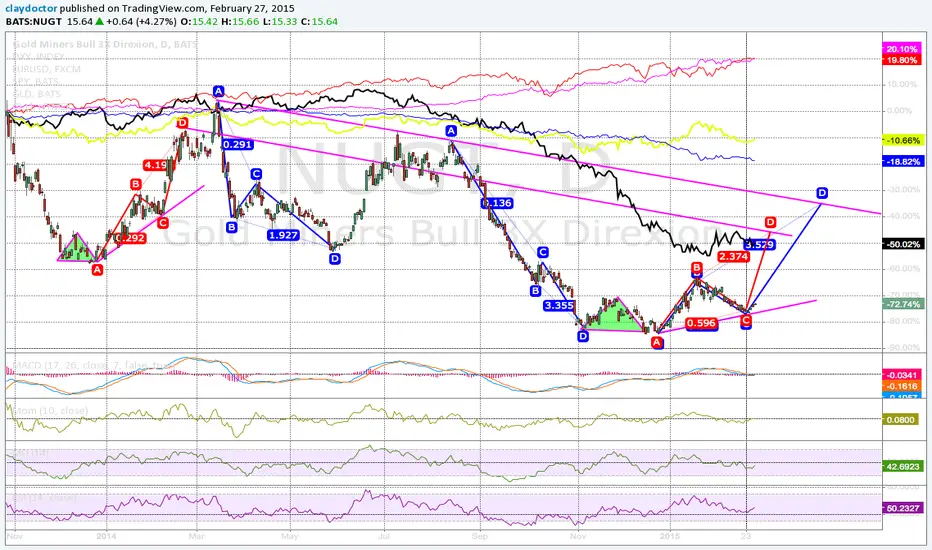
Task: Click the close price C:15.64
Action: (319, 21)
